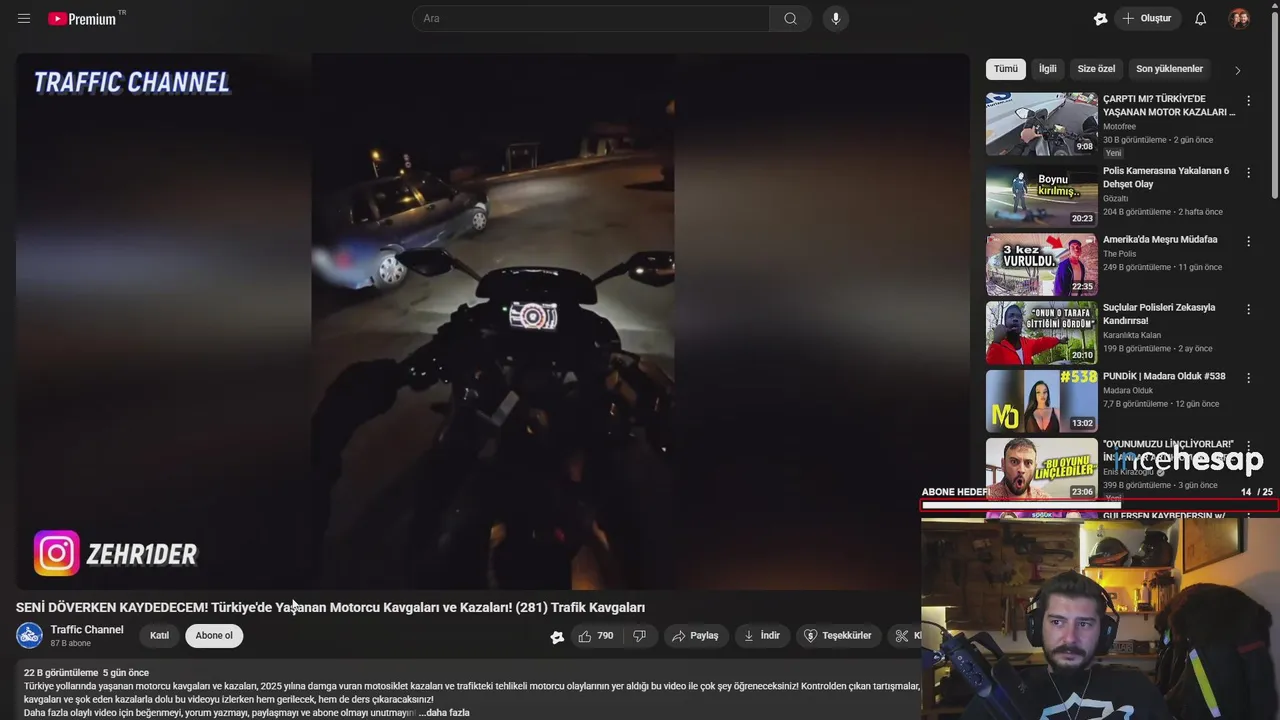
Task: Click title Suçlular Polisleri Zekasıyla Kandırırsa
Action: point(1159,314)
